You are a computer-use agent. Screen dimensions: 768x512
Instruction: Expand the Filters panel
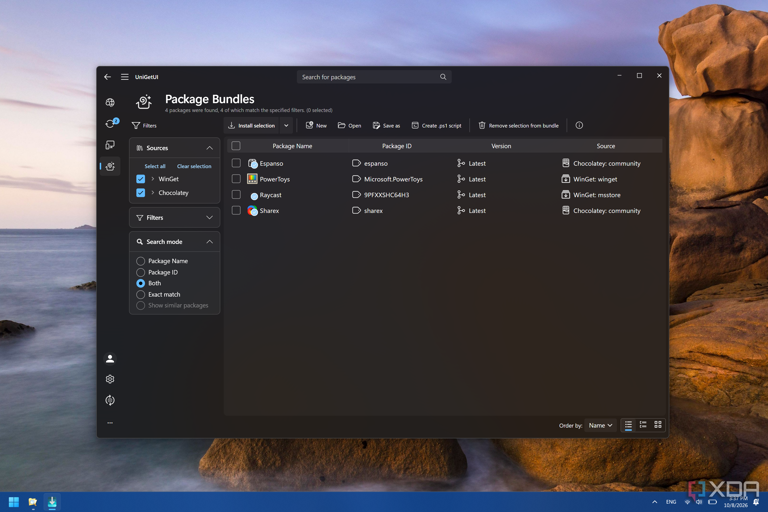[210, 218]
